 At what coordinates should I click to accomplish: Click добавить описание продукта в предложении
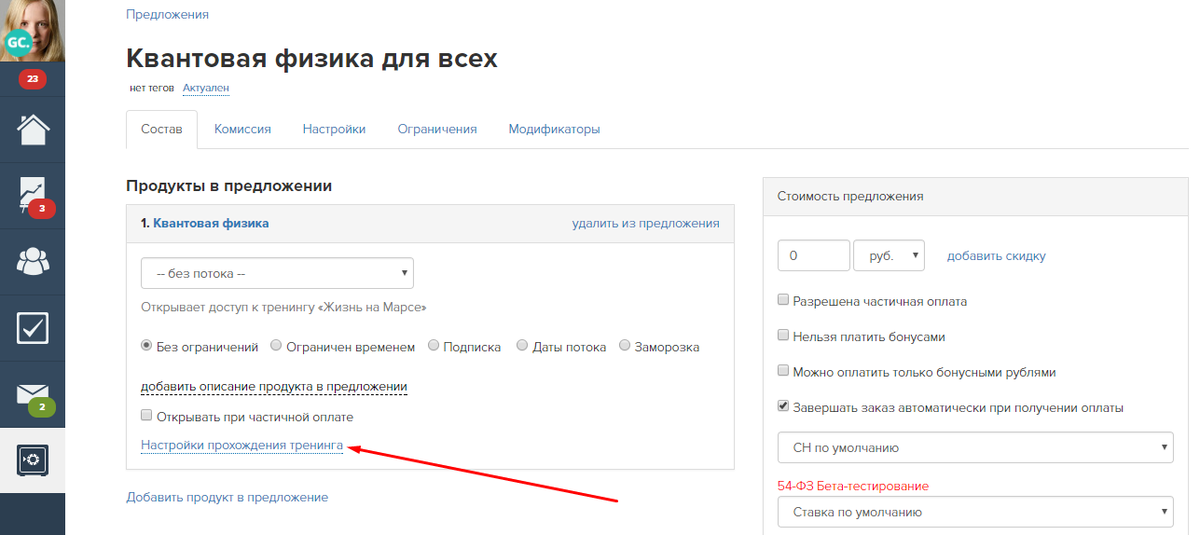tap(274, 386)
